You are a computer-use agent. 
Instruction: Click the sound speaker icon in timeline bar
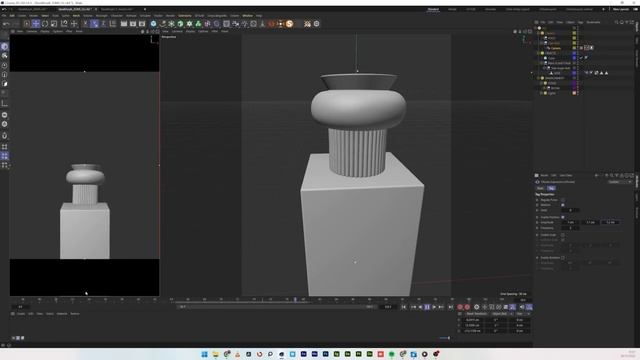click(x=522, y=307)
